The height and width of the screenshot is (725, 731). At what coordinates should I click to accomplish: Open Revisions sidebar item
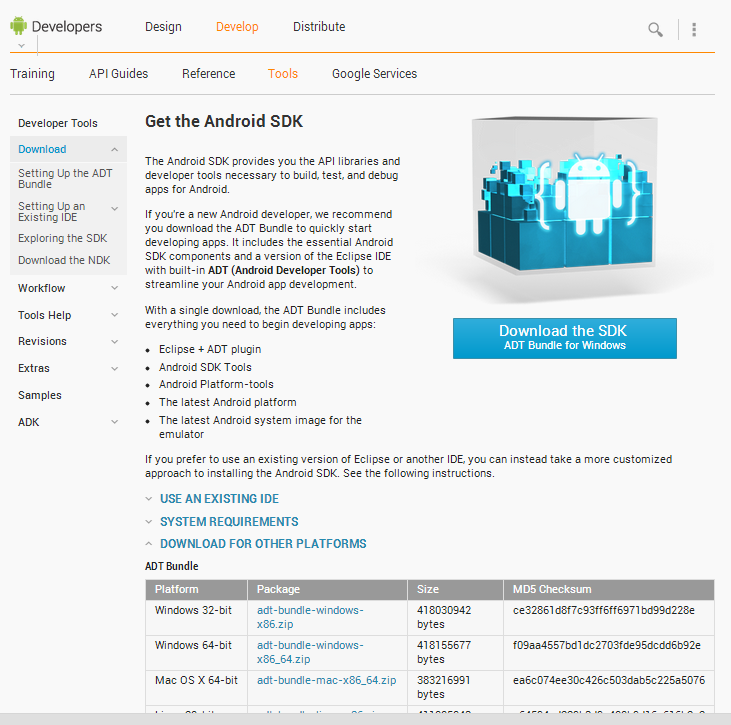click(x=42, y=341)
